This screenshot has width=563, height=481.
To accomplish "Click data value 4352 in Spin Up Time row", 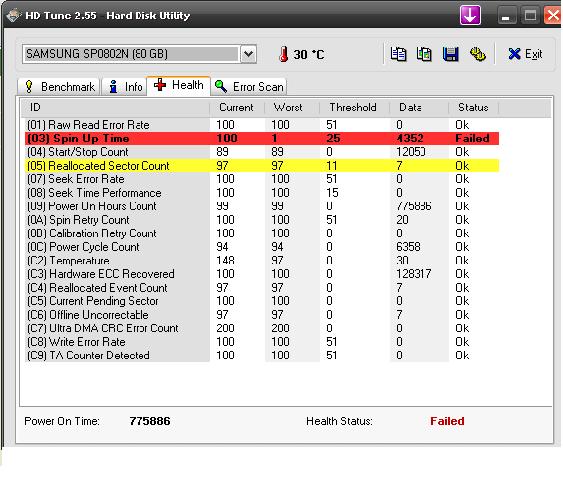I will click(410, 139).
